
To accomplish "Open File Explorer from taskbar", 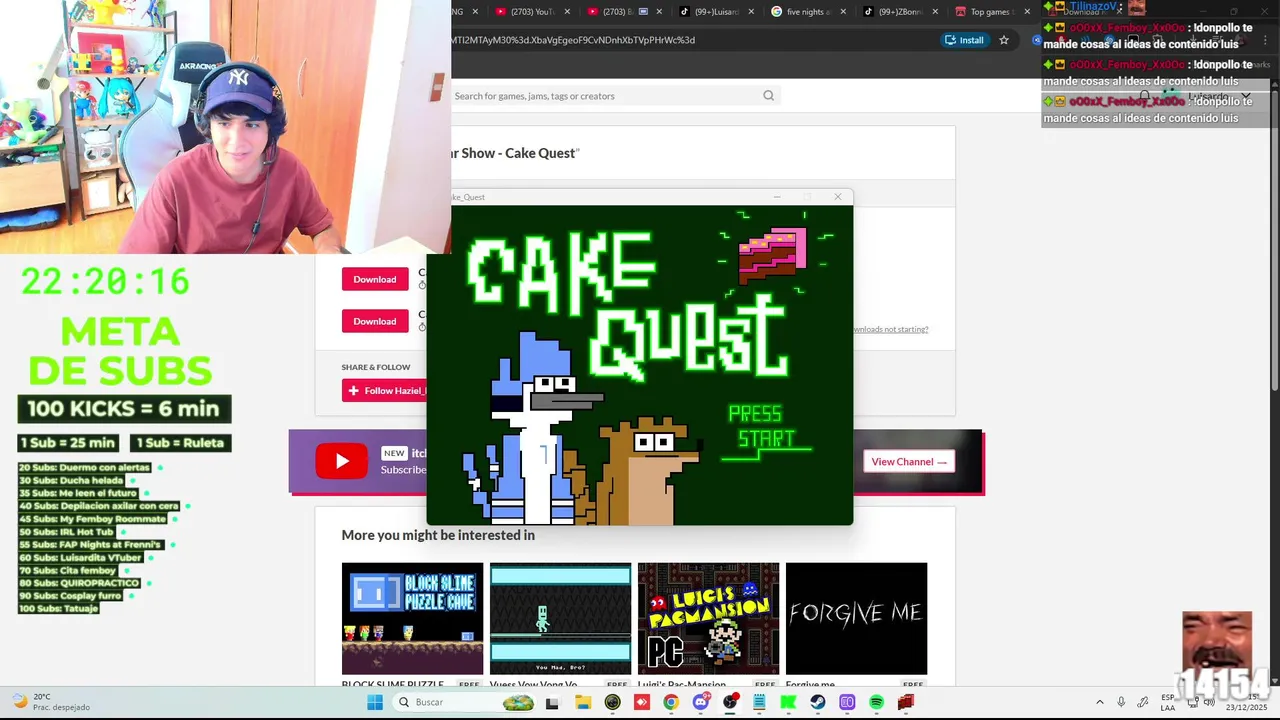I will point(583,702).
